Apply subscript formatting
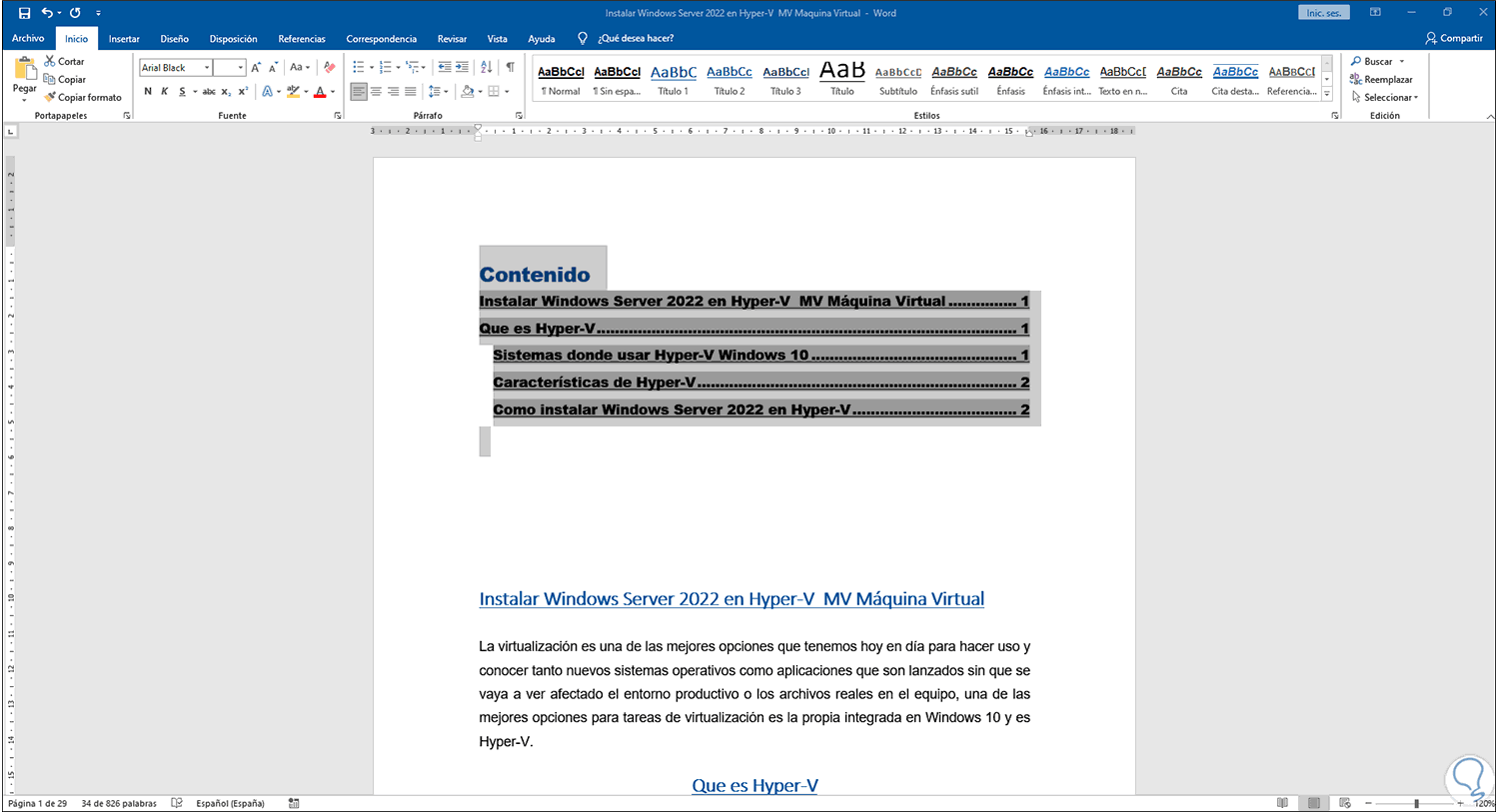Image resolution: width=1499 pixels, height=812 pixels. pyautogui.click(x=226, y=91)
